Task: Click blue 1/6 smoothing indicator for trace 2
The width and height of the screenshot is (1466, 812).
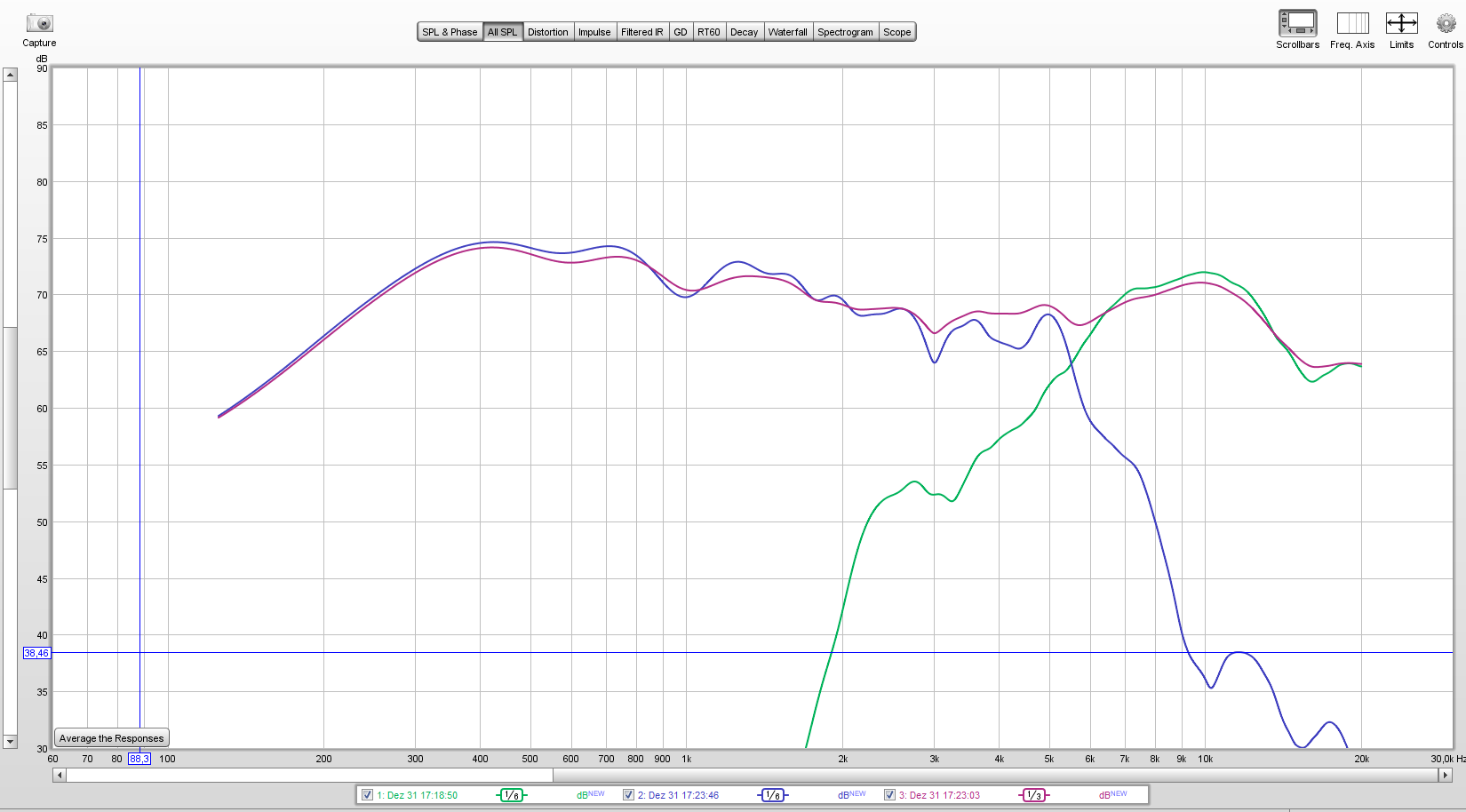Action: coord(772,795)
